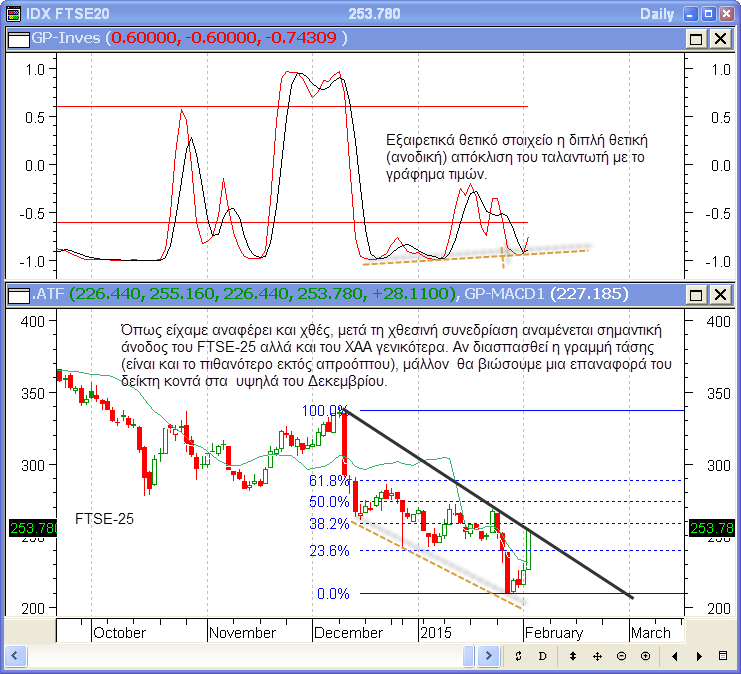The width and height of the screenshot is (741, 674).
Task: Click the security symbol icon in the chart toolbar
Action: pyautogui.click(x=518, y=656)
